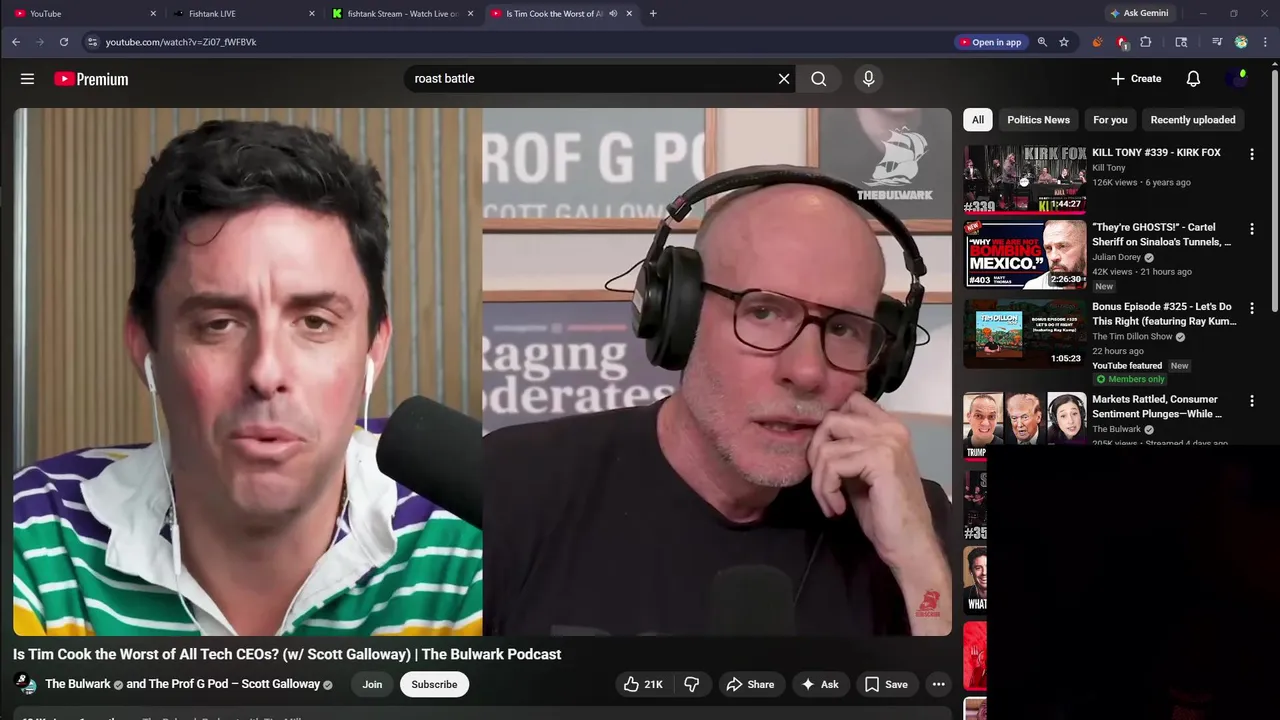Viewport: 1280px width, 720px height.
Task: Open a new browser tab
Action: [653, 14]
